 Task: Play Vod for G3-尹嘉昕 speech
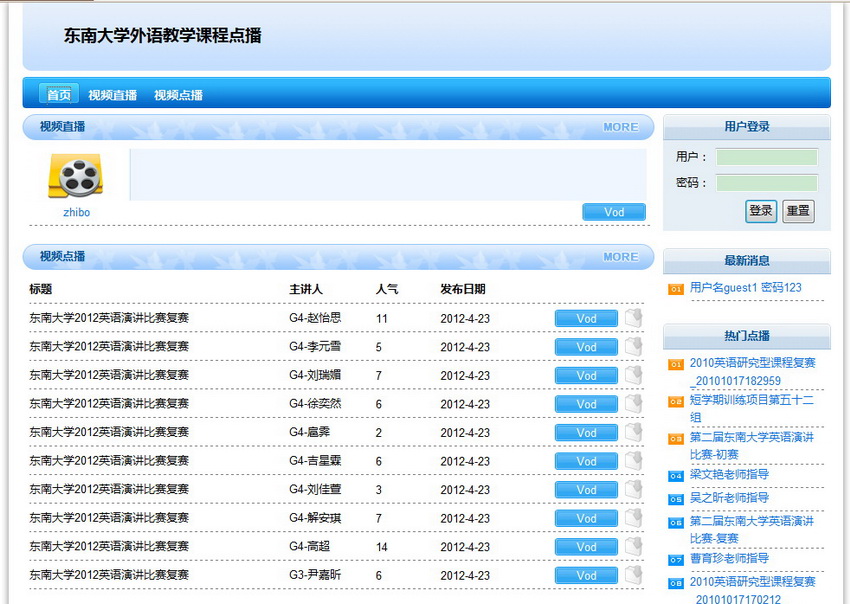click(x=586, y=575)
